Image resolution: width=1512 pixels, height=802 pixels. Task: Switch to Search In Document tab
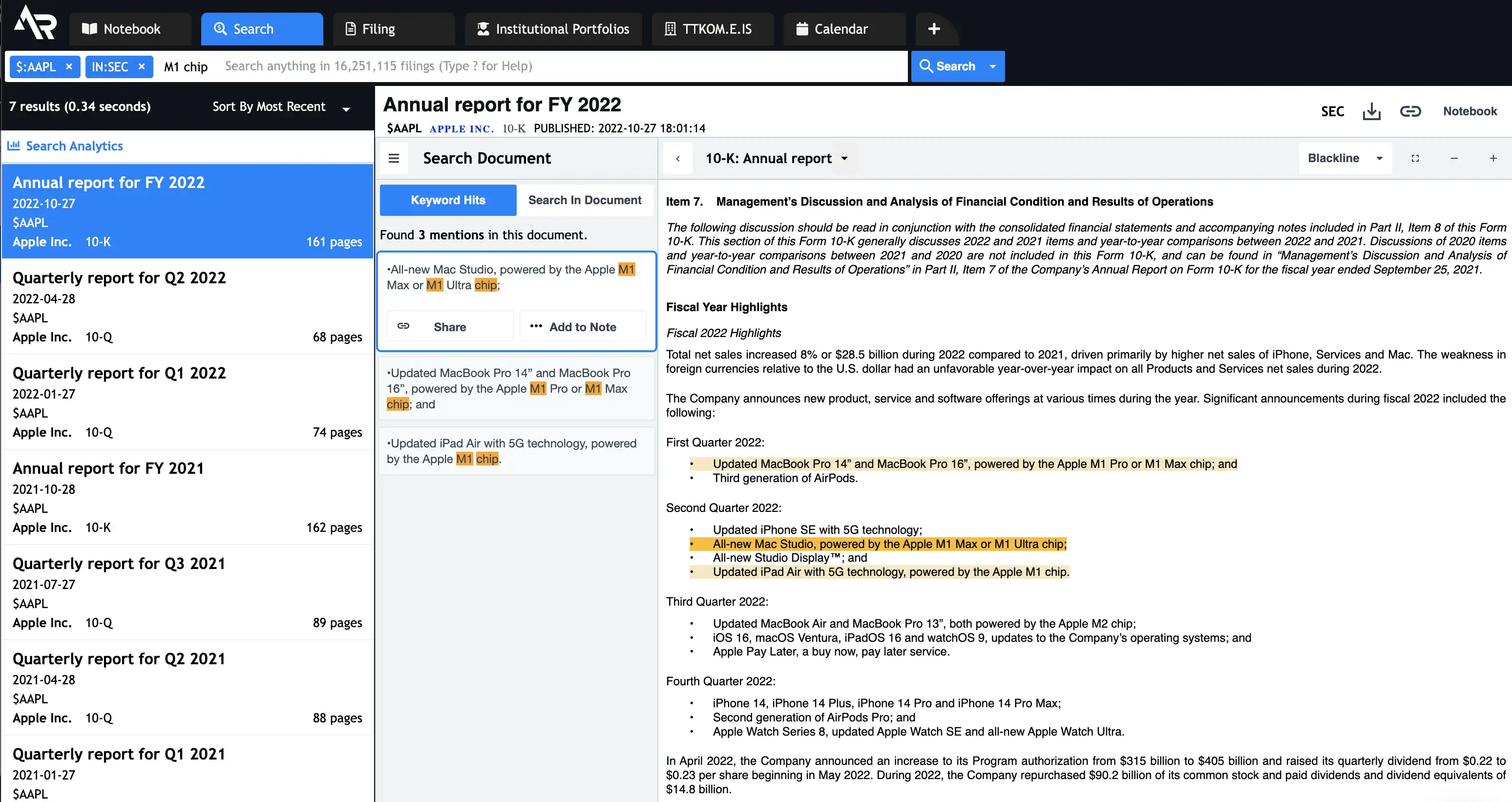click(x=585, y=200)
